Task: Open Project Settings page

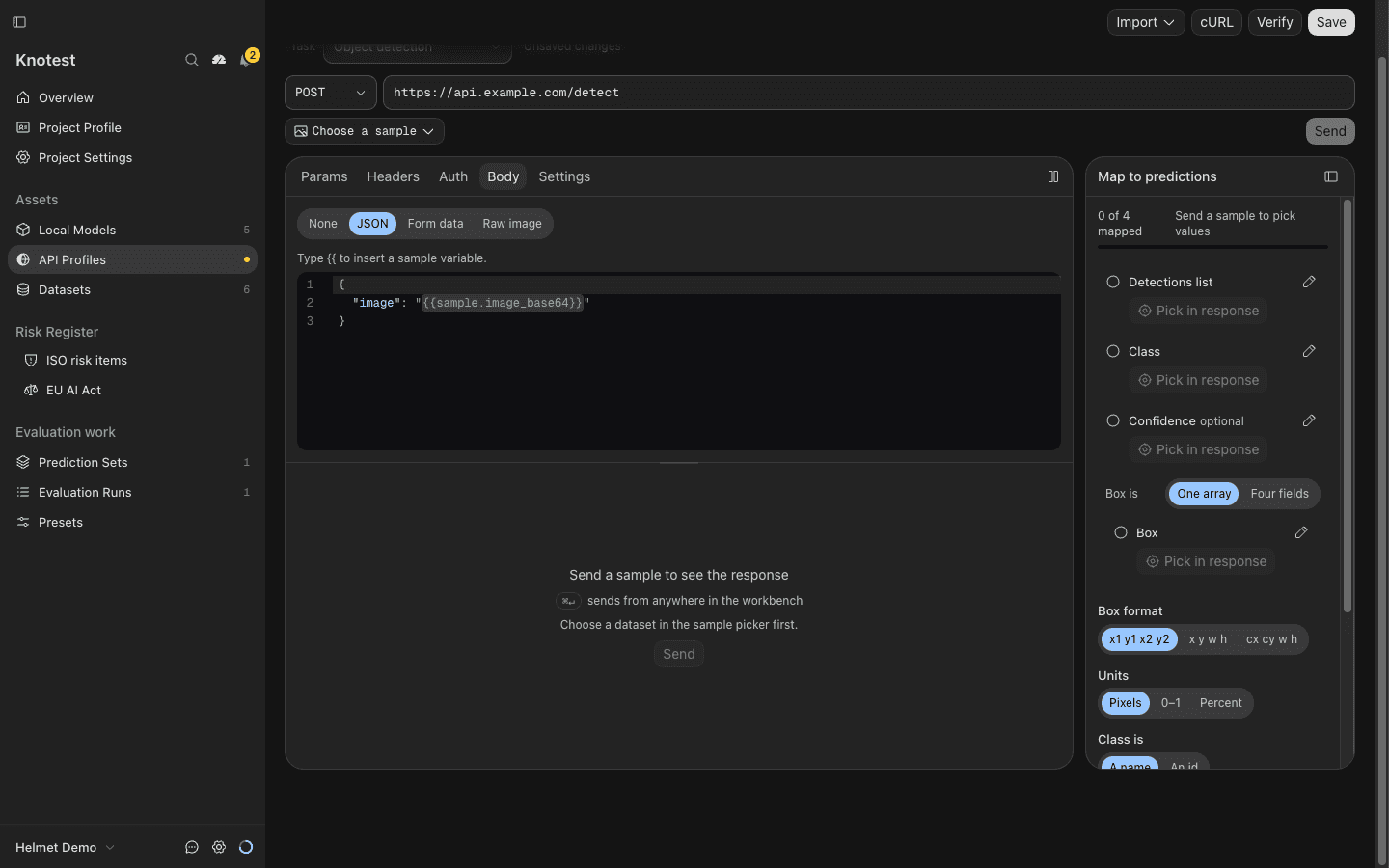Action: [132, 157]
